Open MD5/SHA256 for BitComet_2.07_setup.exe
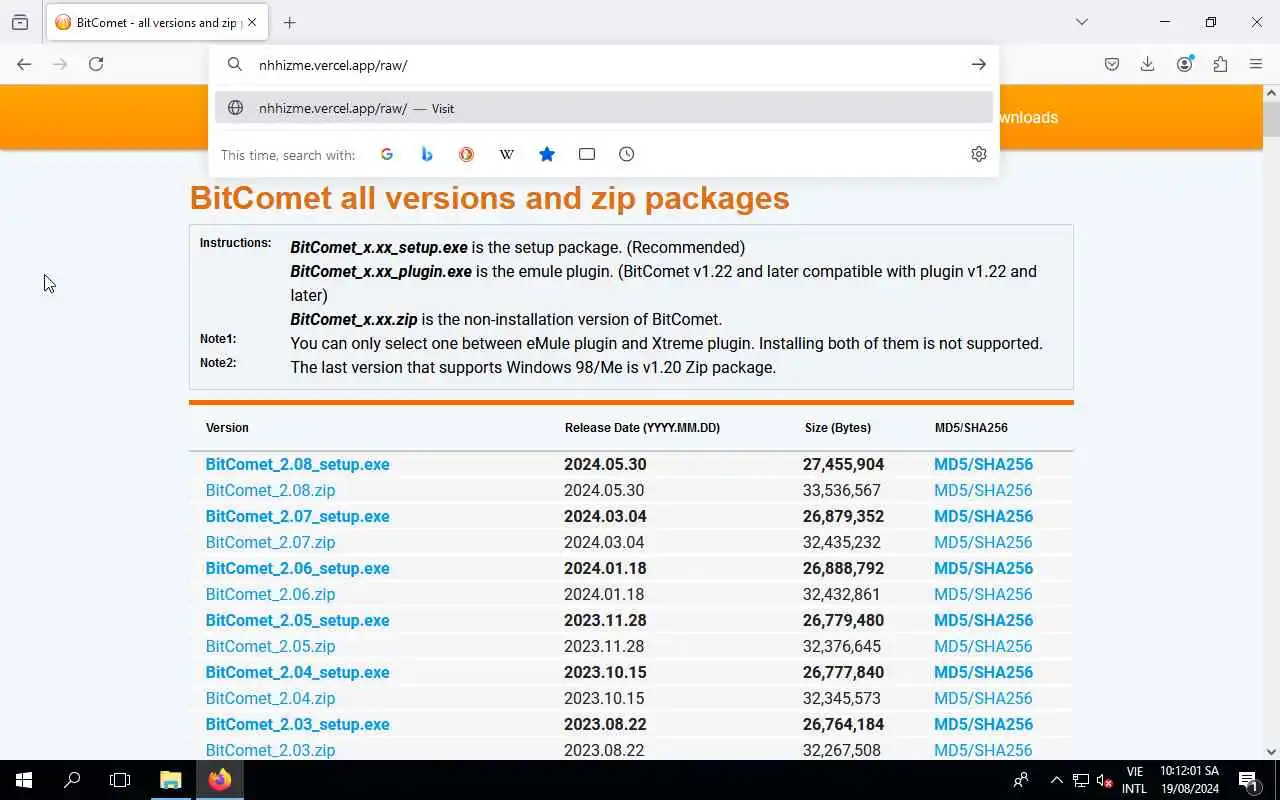 pos(983,516)
